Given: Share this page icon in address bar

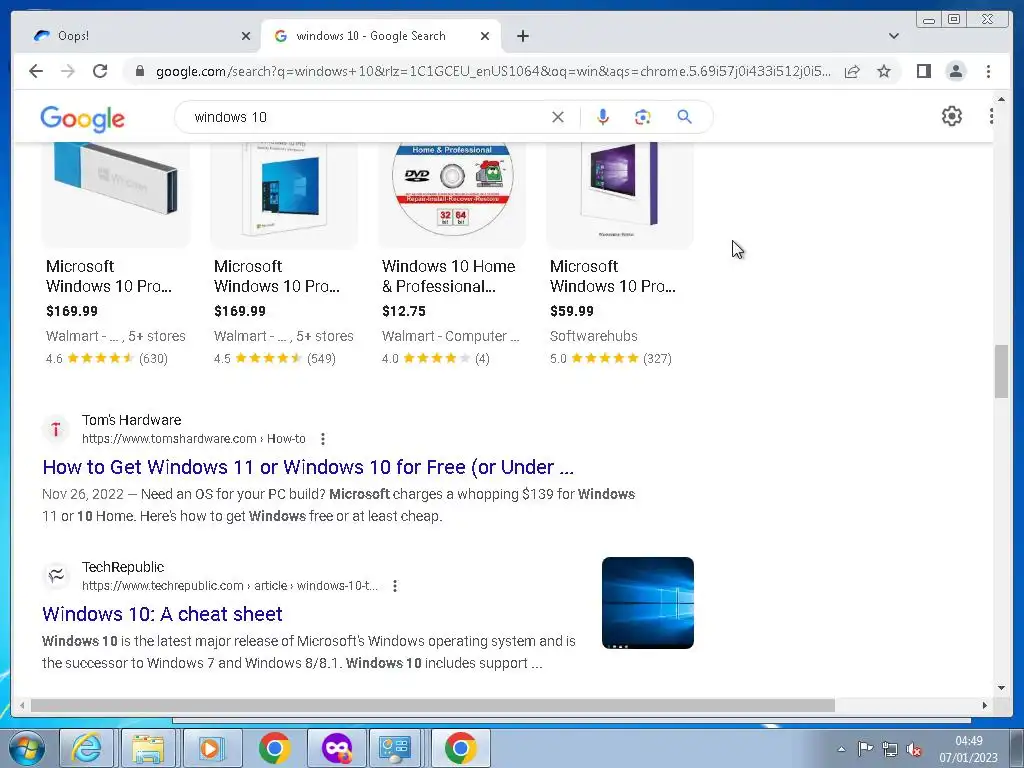Looking at the screenshot, I should (852, 71).
